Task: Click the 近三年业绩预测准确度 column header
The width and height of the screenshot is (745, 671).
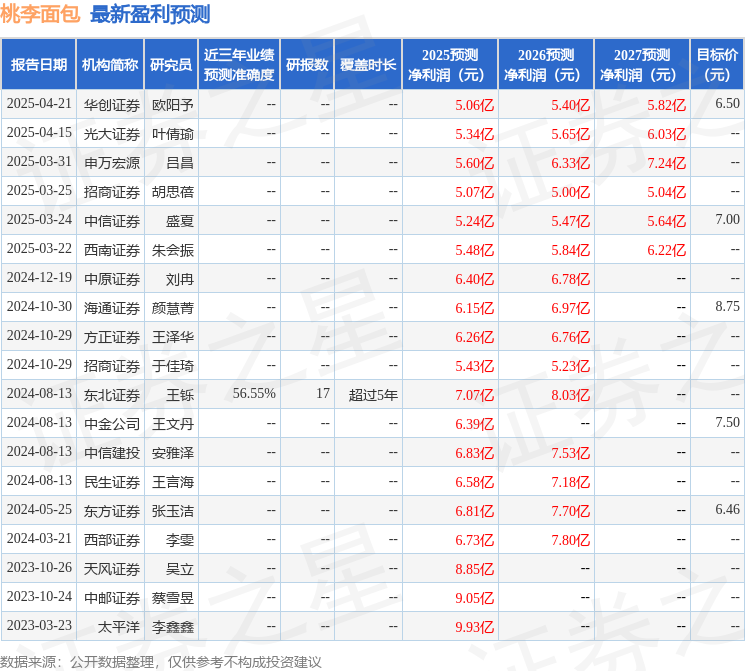Action: pos(239,65)
